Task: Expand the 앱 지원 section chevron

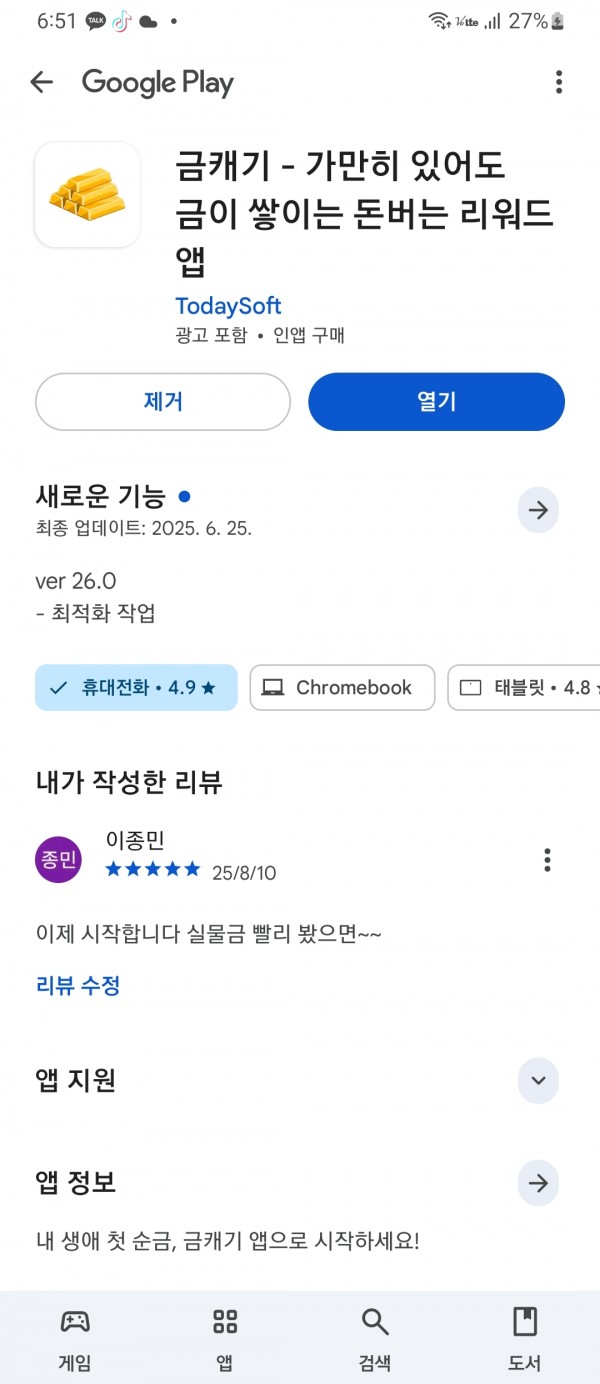Action: 538,1081
